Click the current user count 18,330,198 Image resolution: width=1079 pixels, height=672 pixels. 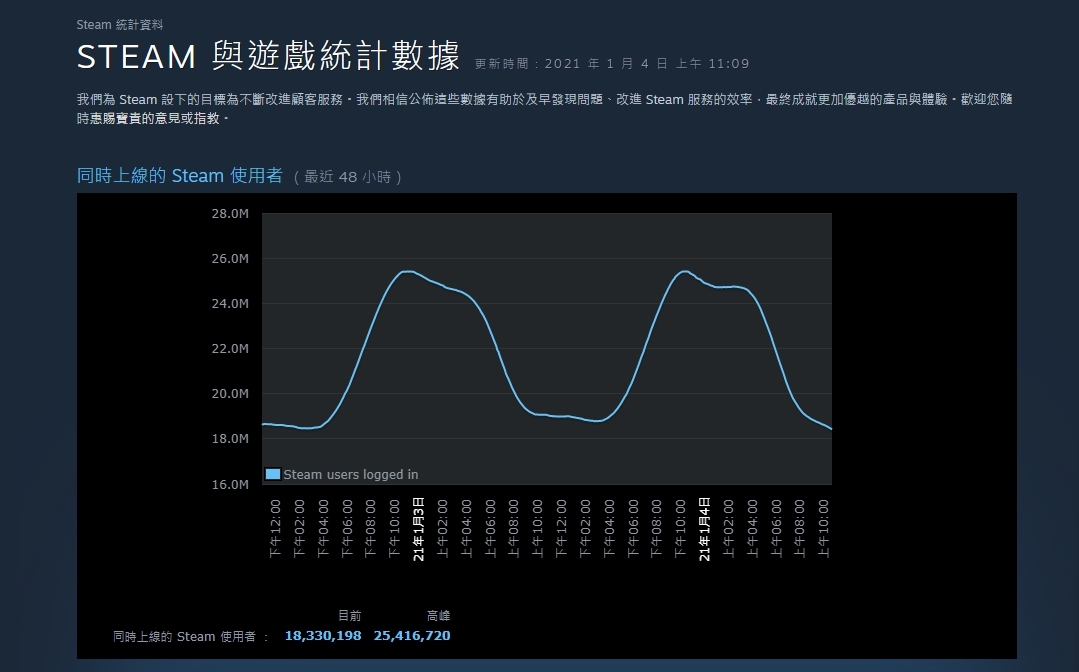pyautogui.click(x=323, y=636)
